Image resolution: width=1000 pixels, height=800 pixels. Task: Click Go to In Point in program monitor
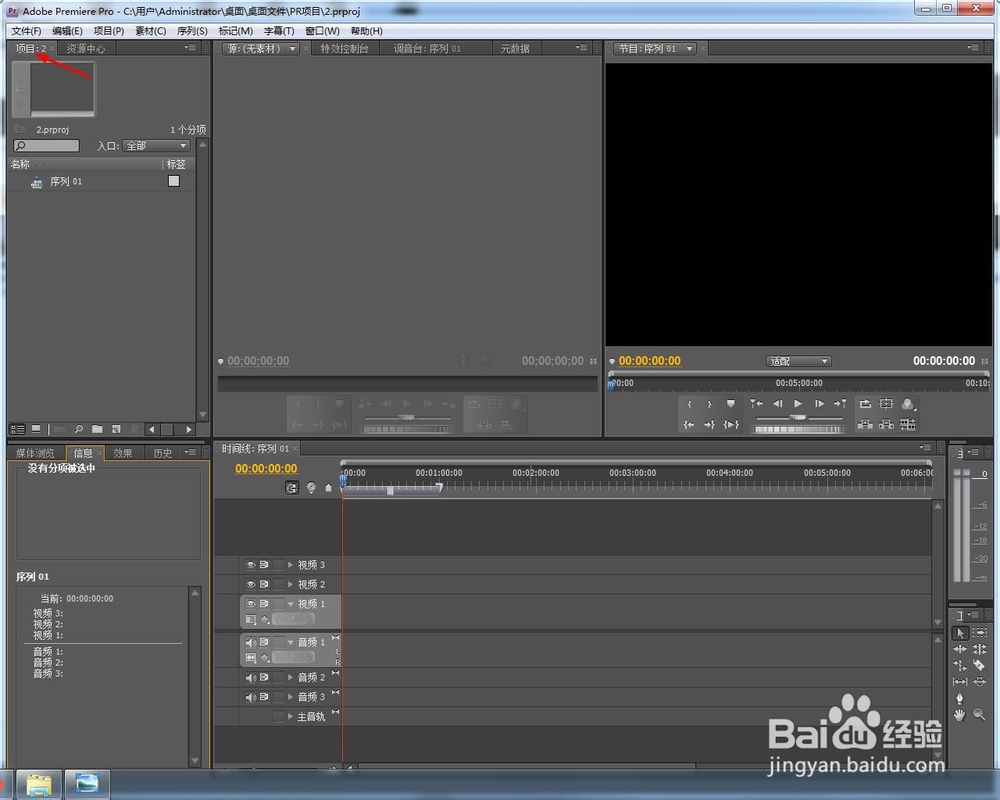[x=689, y=424]
